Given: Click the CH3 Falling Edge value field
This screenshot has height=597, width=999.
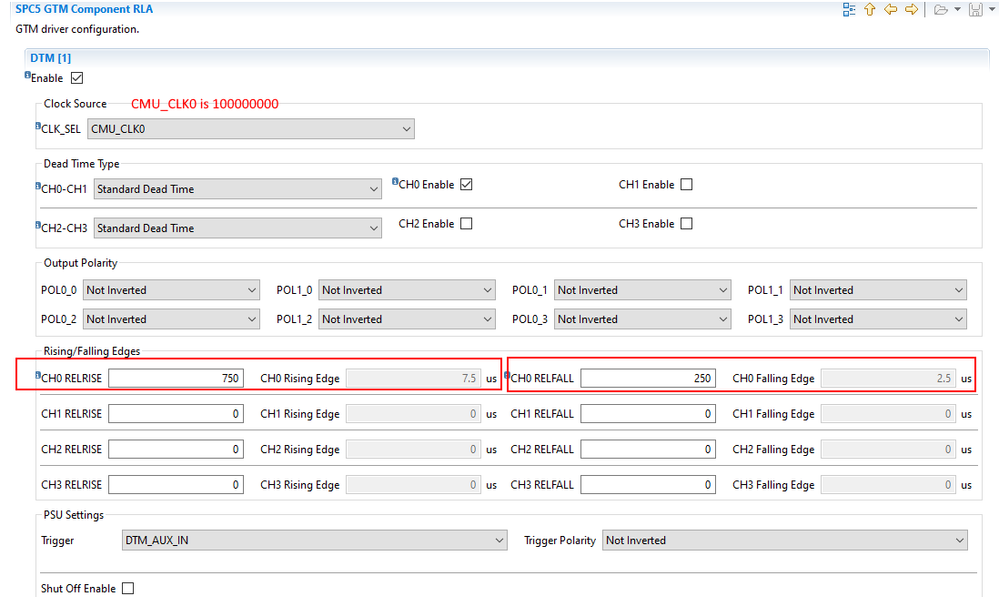Looking at the screenshot, I should (x=889, y=485).
